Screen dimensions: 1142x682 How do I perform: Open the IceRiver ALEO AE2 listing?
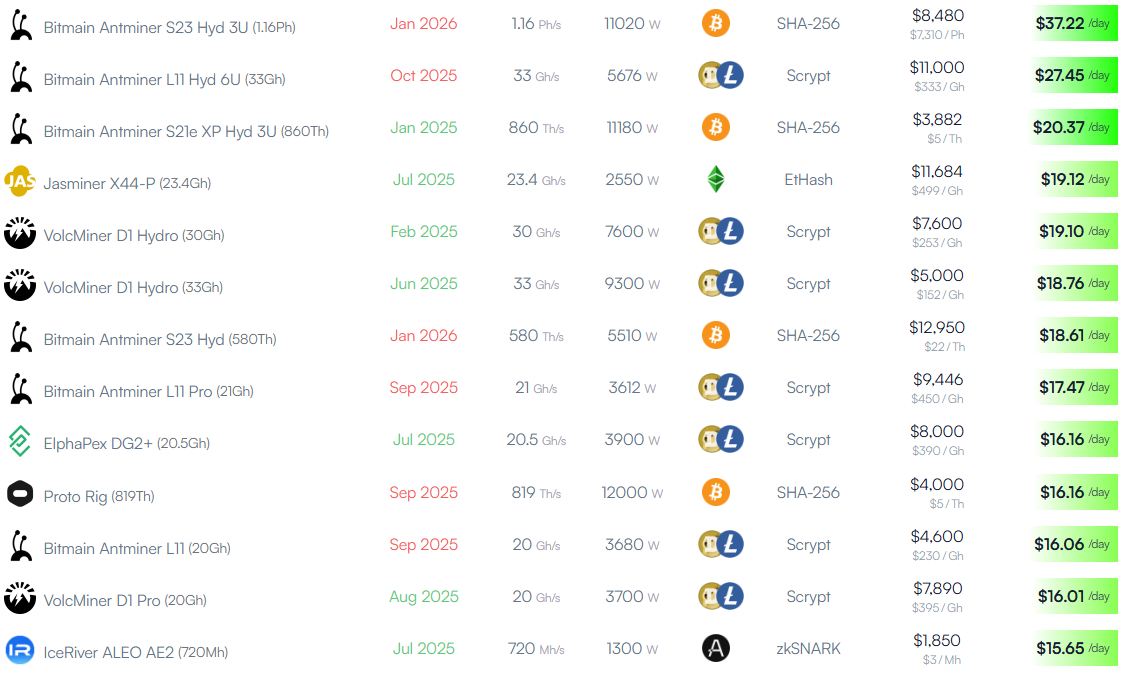pos(135,653)
